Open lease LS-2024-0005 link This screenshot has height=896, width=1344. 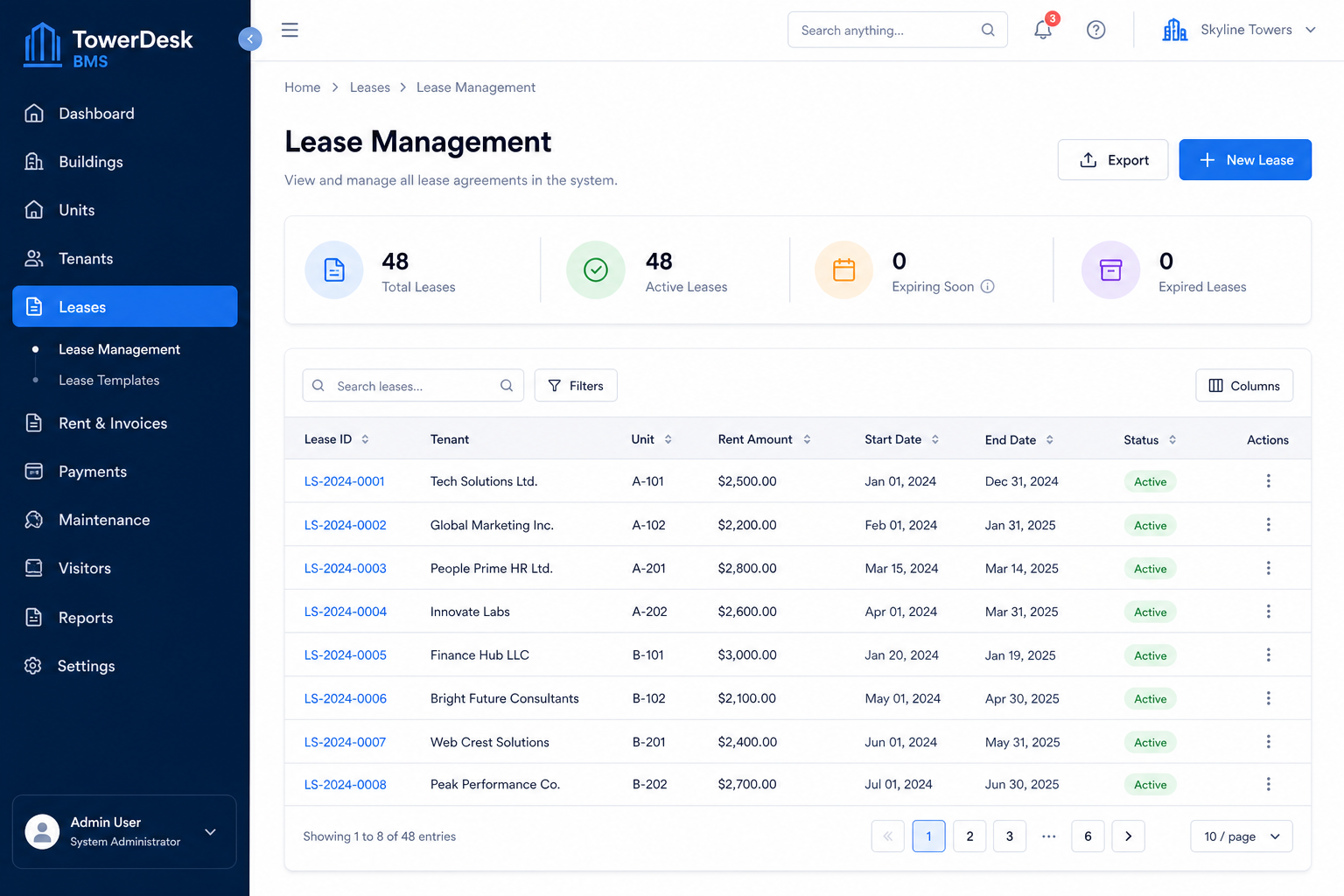(x=346, y=655)
